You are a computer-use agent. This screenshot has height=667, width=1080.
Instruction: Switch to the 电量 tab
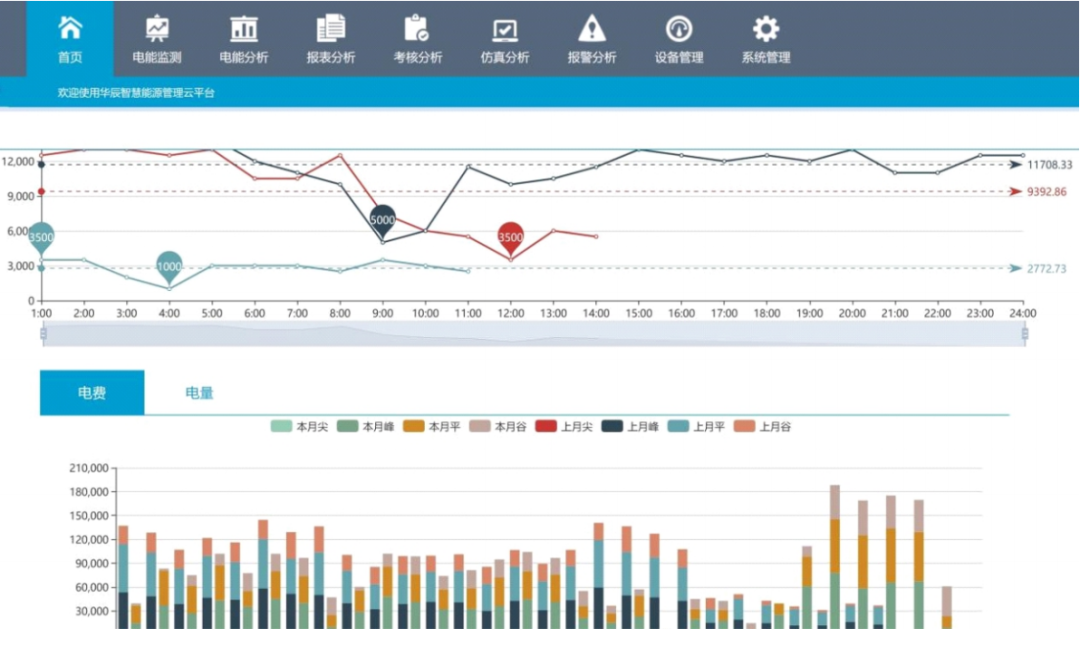199,393
